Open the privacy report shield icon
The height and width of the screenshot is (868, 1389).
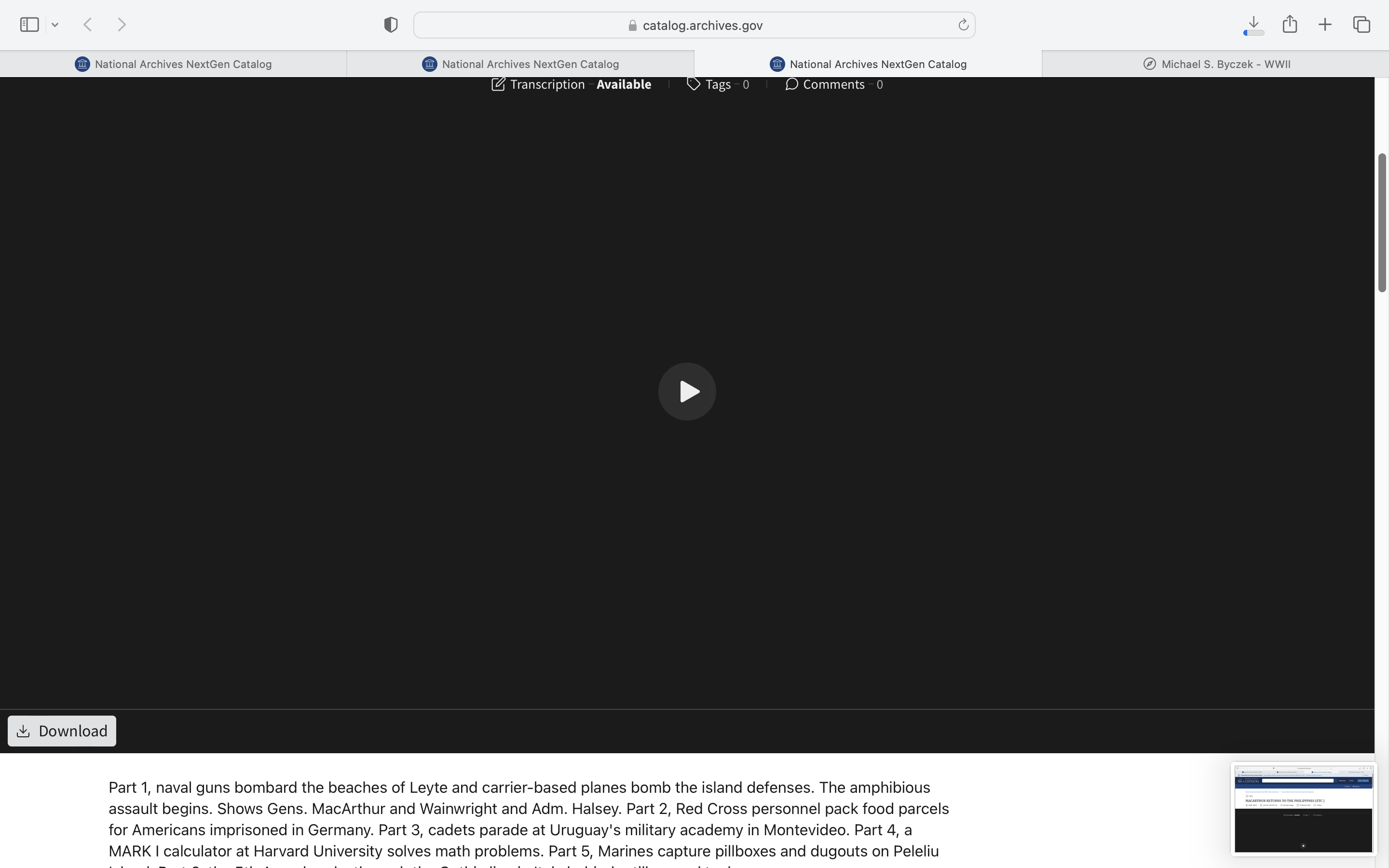click(x=391, y=25)
